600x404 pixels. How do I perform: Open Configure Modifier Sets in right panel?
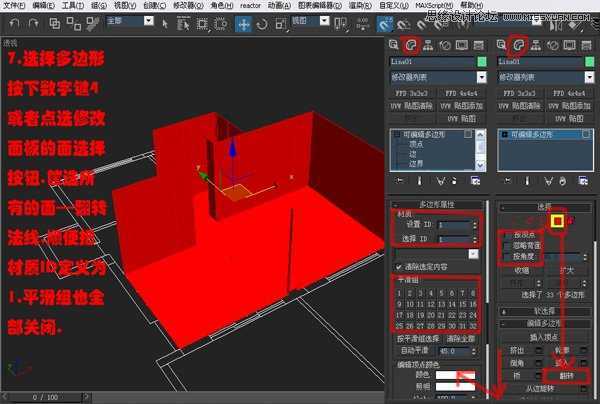583,181
